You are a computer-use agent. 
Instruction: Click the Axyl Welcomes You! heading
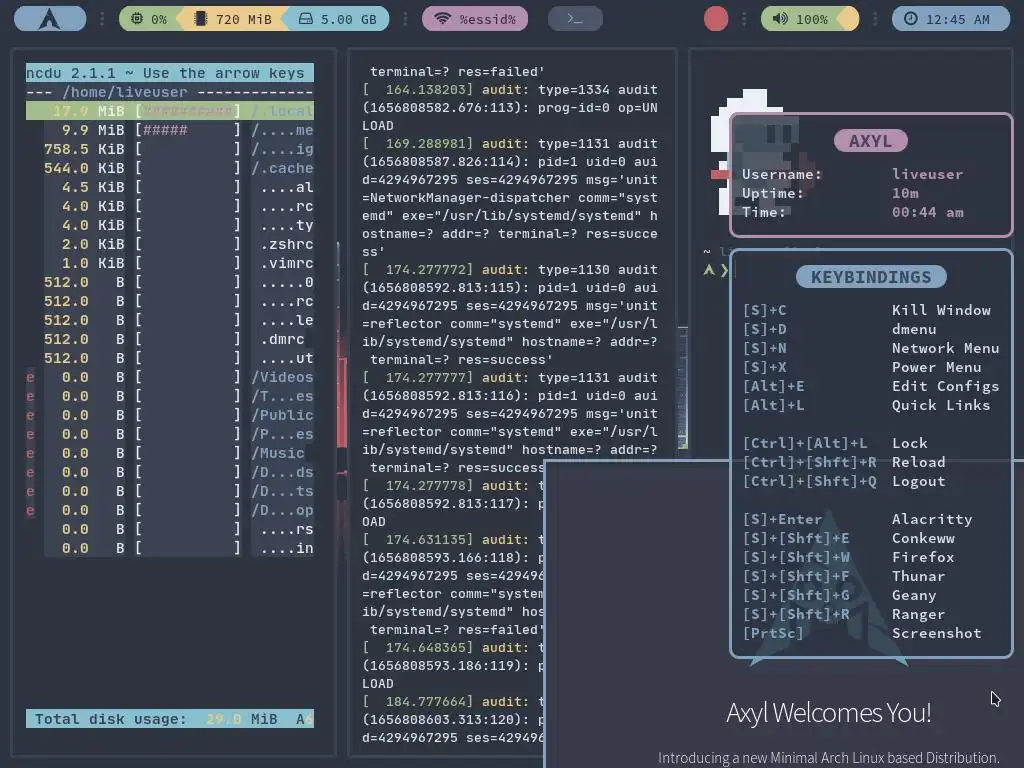click(x=829, y=712)
